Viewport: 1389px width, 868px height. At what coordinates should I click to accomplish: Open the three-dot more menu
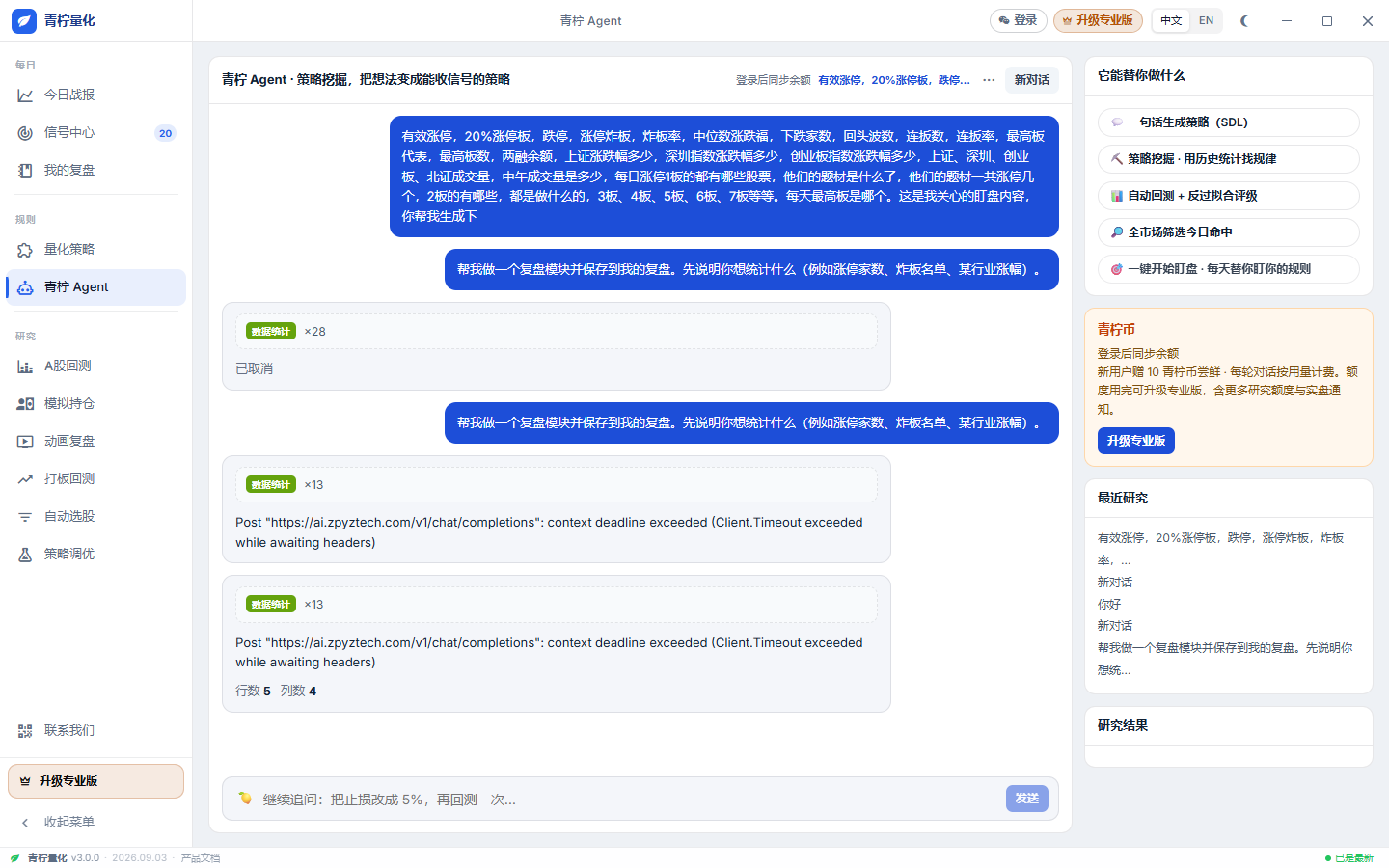point(989,80)
